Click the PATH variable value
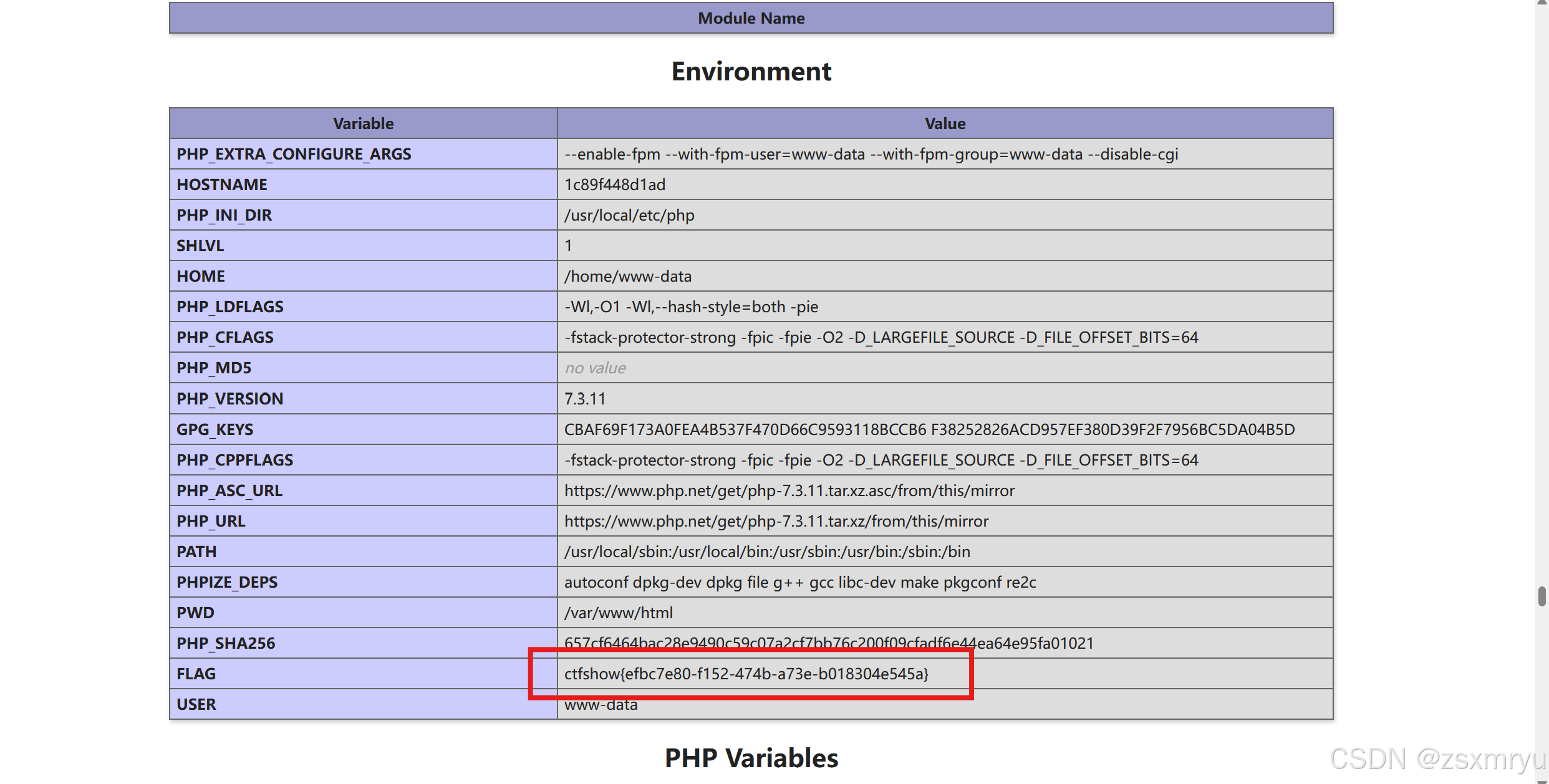Viewport: 1549px width, 784px height. click(767, 552)
